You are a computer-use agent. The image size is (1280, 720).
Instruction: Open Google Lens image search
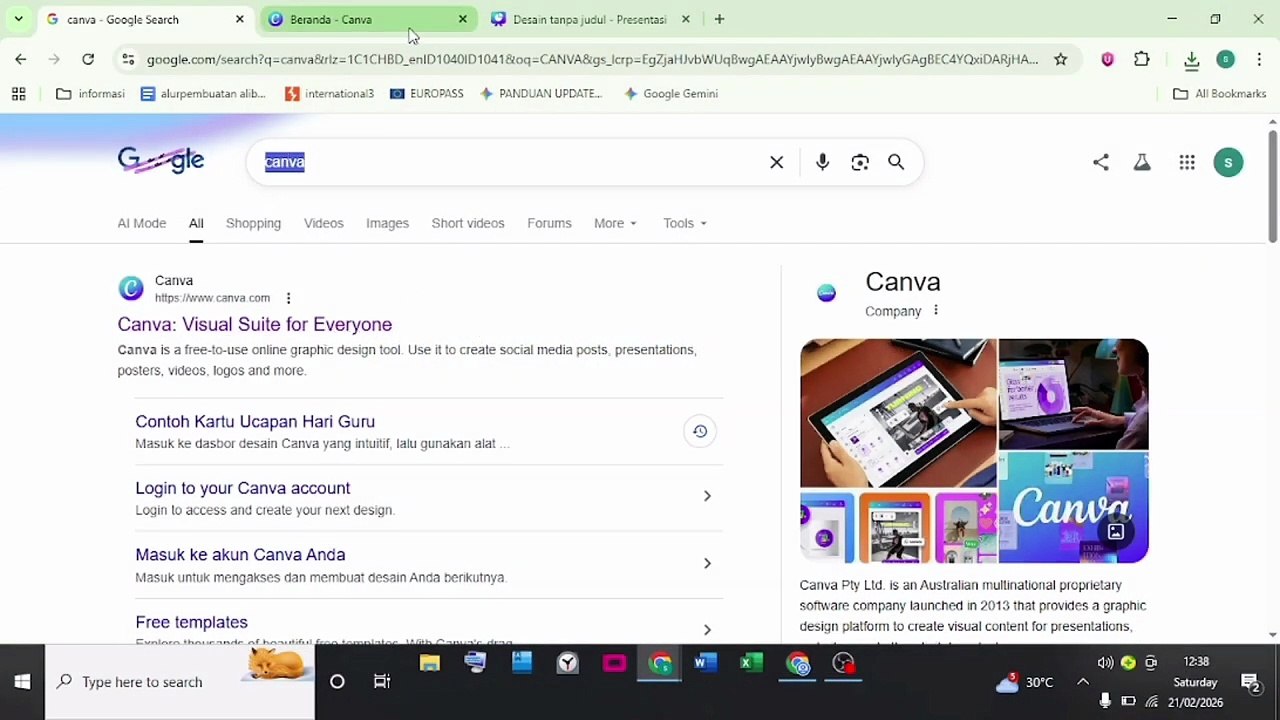(860, 162)
